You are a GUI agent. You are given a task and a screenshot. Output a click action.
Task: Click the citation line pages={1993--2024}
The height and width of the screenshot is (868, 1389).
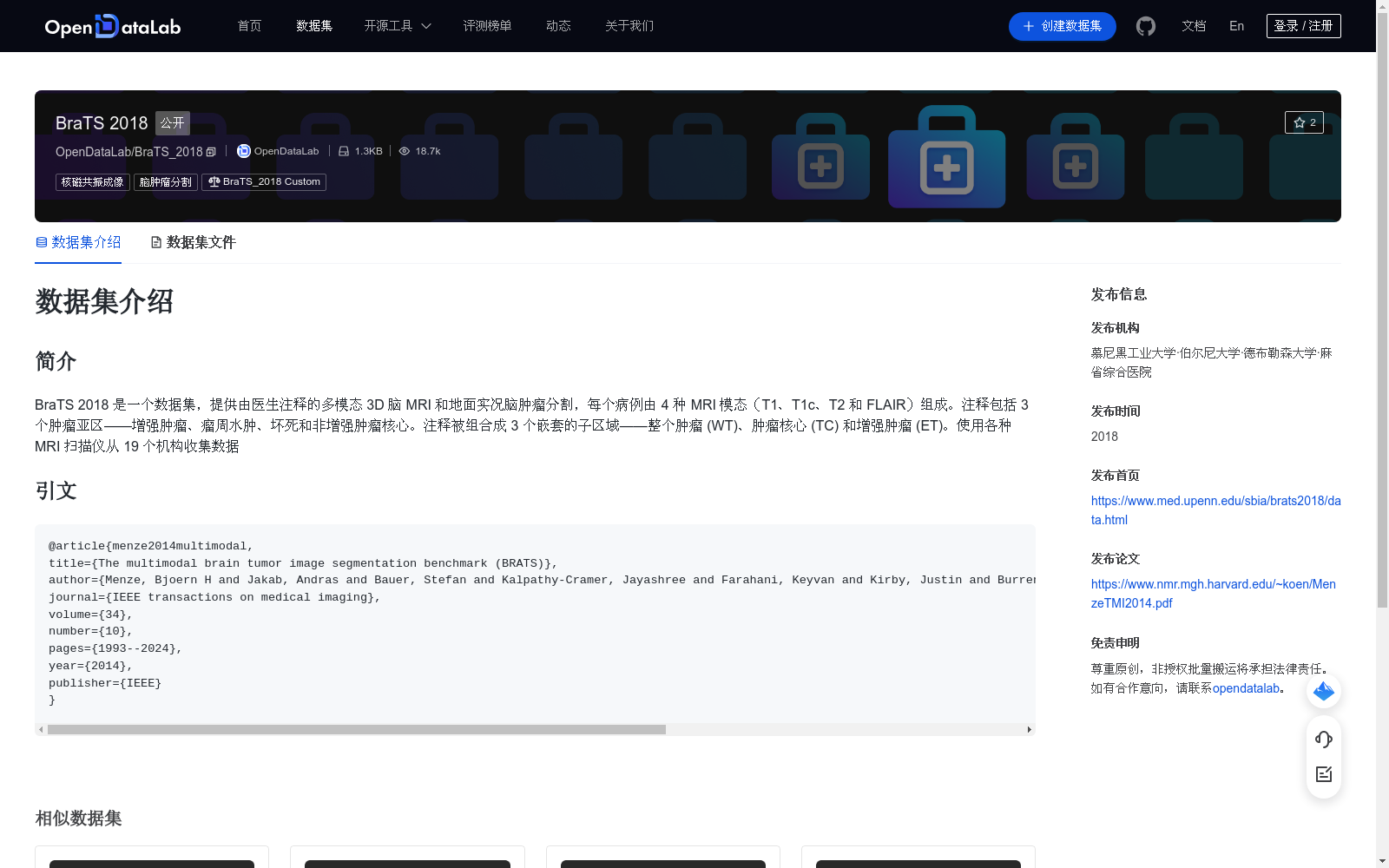pos(115,648)
